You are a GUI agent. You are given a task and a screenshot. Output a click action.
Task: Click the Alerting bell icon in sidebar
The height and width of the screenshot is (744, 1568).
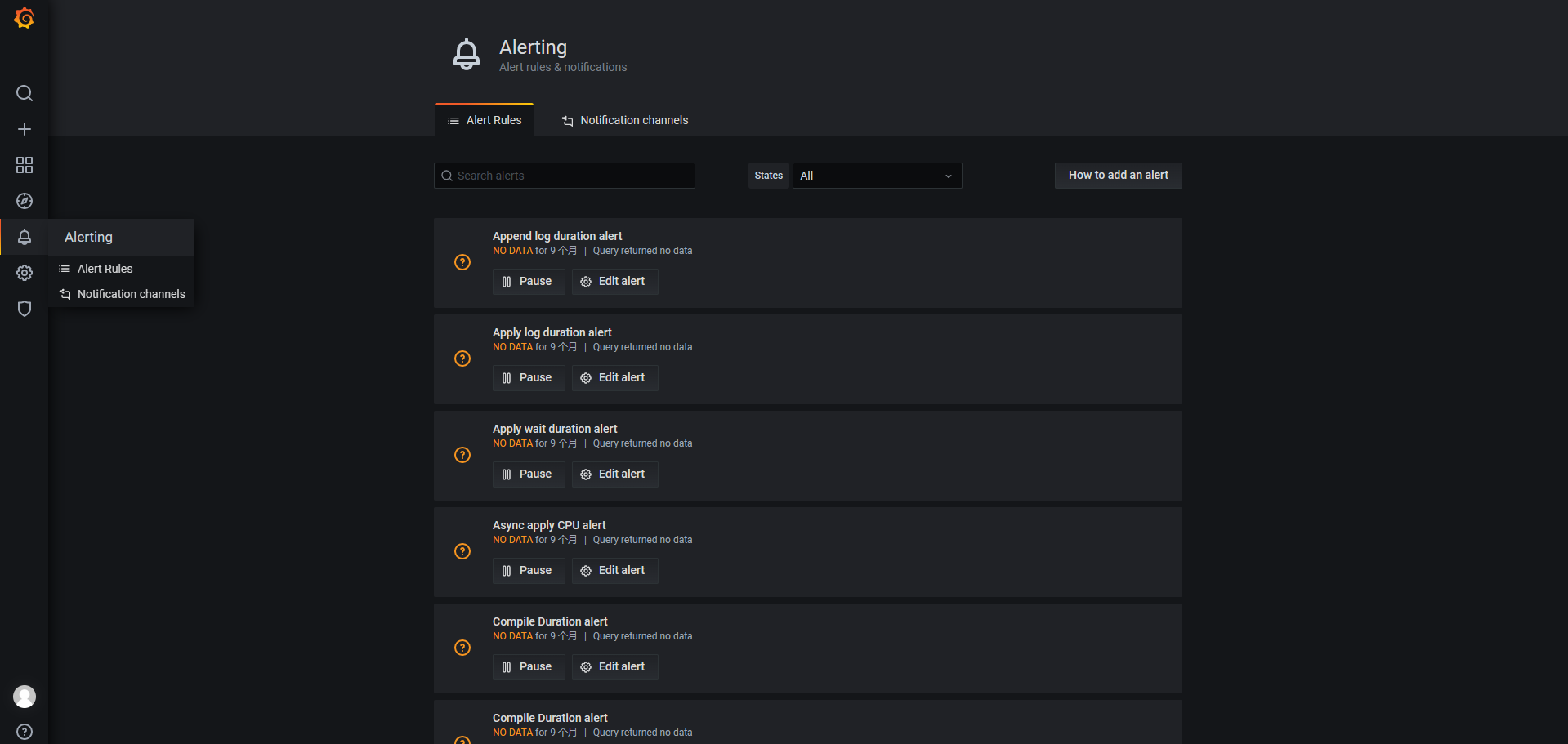25,237
